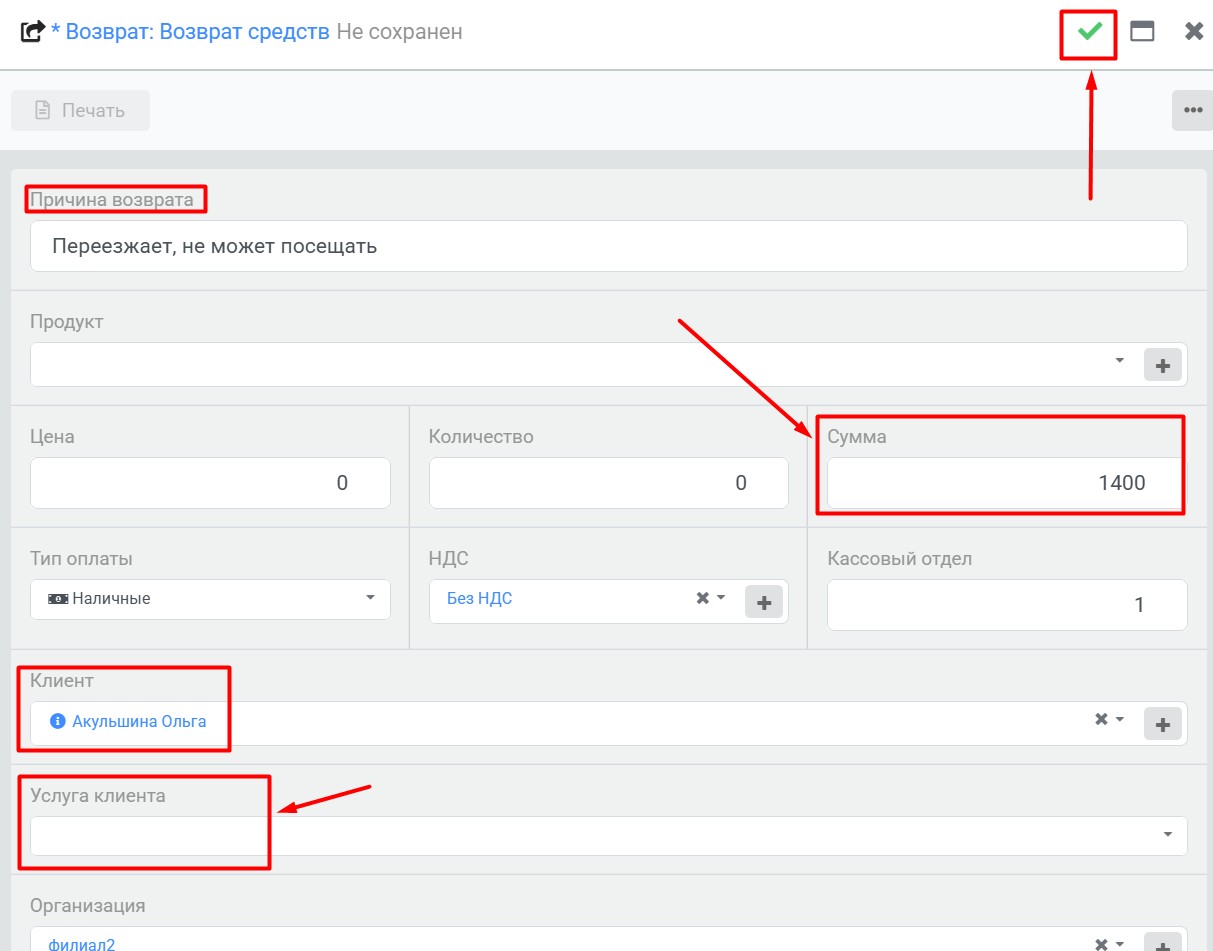Expand the Продукт dropdown
Screen dimensions: 1213x951
pyautogui.click(x=1120, y=360)
